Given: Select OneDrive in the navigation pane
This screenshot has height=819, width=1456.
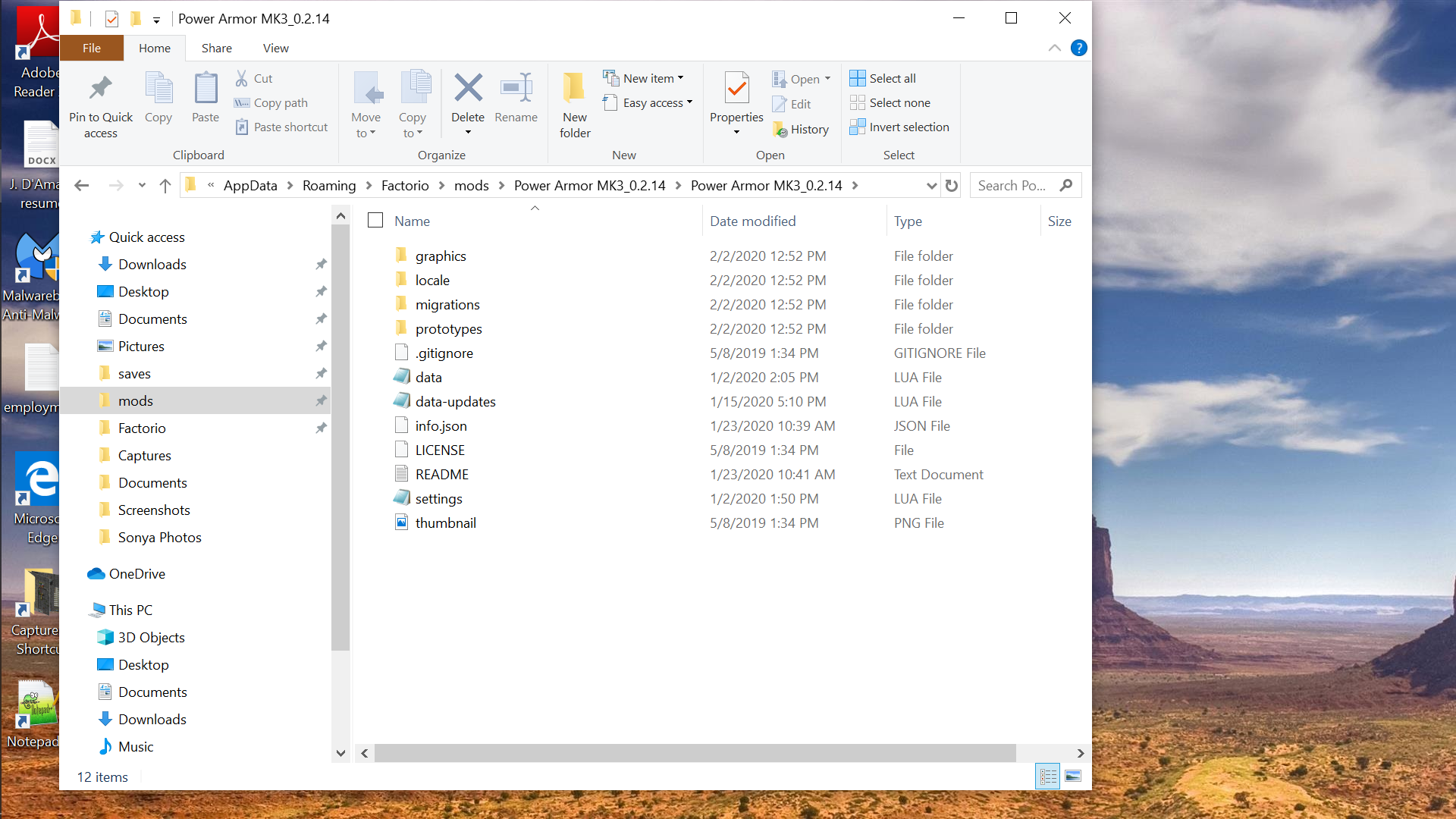Looking at the screenshot, I should pyautogui.click(x=136, y=573).
